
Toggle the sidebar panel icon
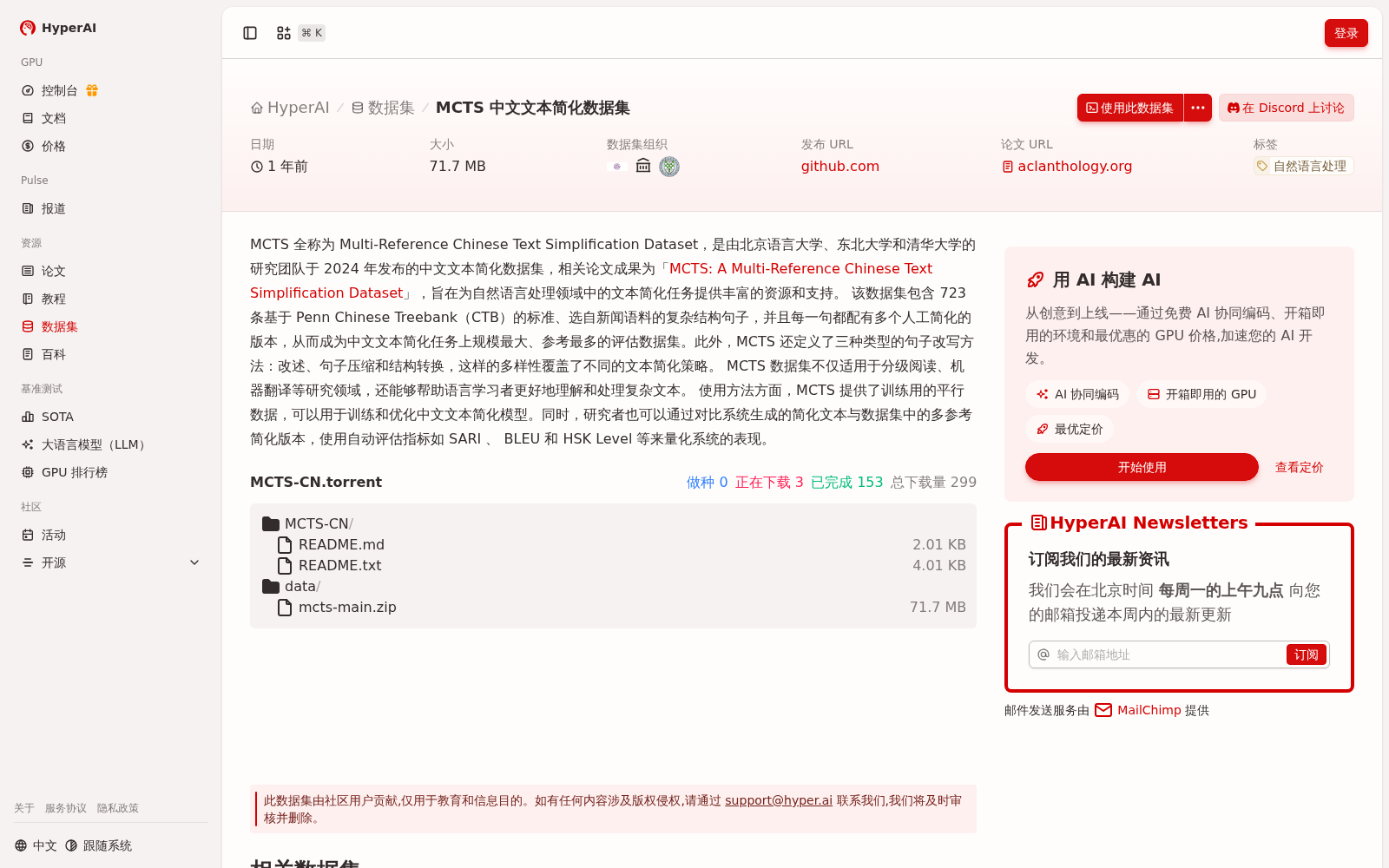[250, 33]
